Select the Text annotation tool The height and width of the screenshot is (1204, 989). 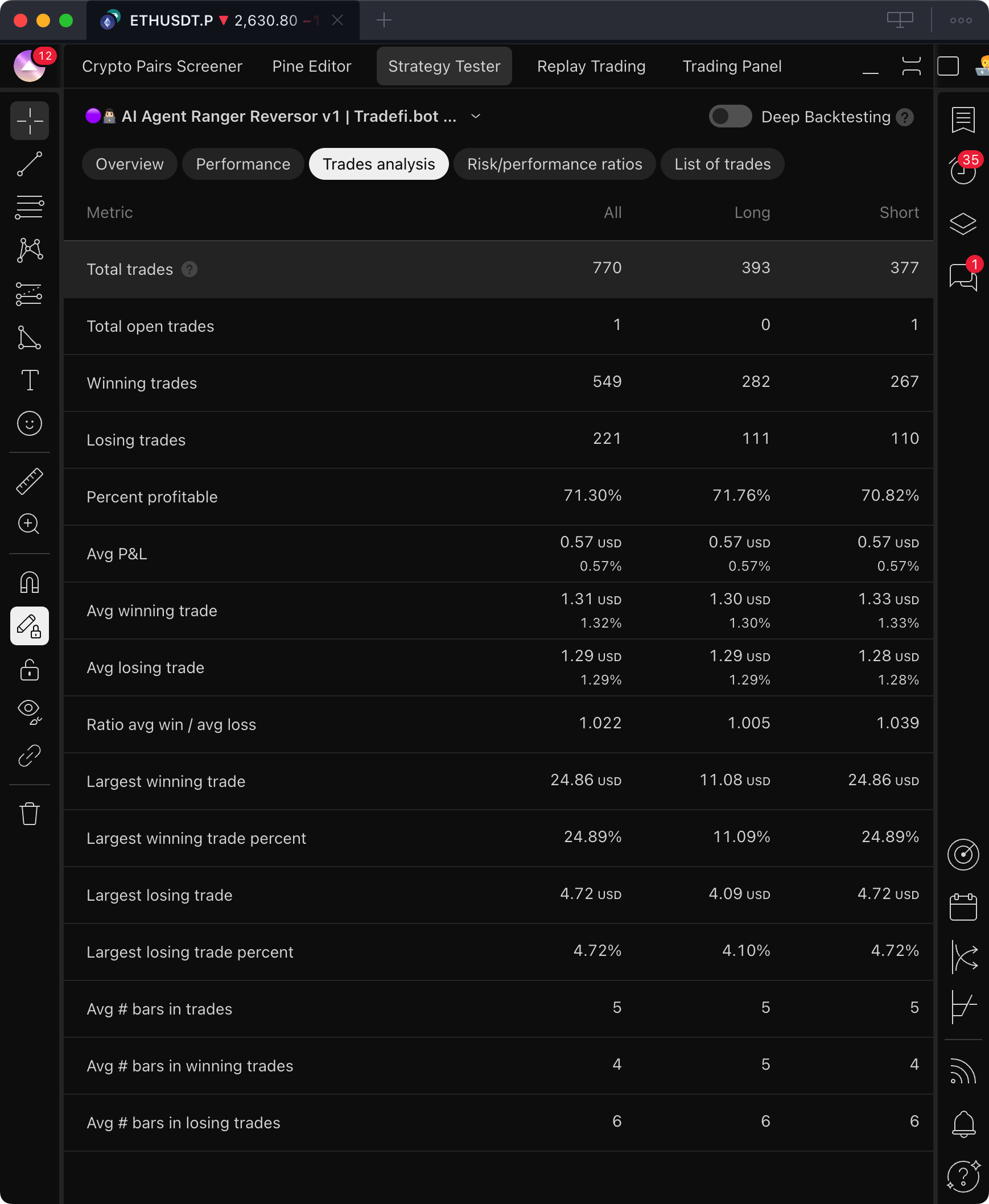(29, 380)
